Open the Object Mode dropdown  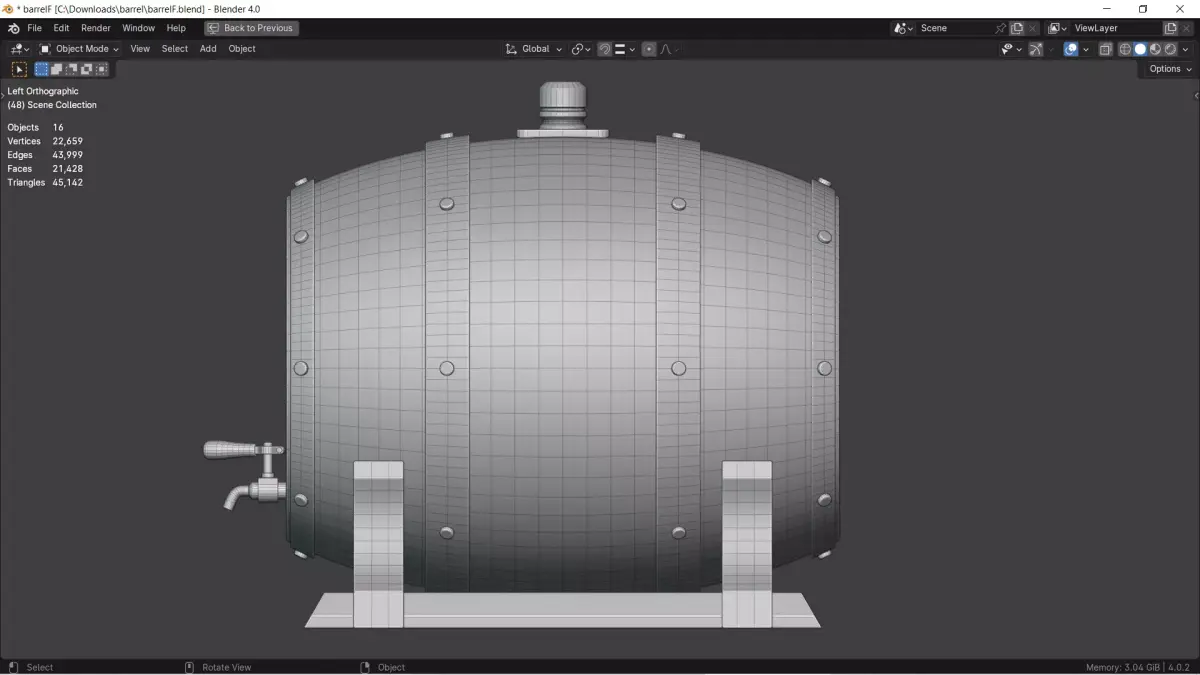click(79, 49)
